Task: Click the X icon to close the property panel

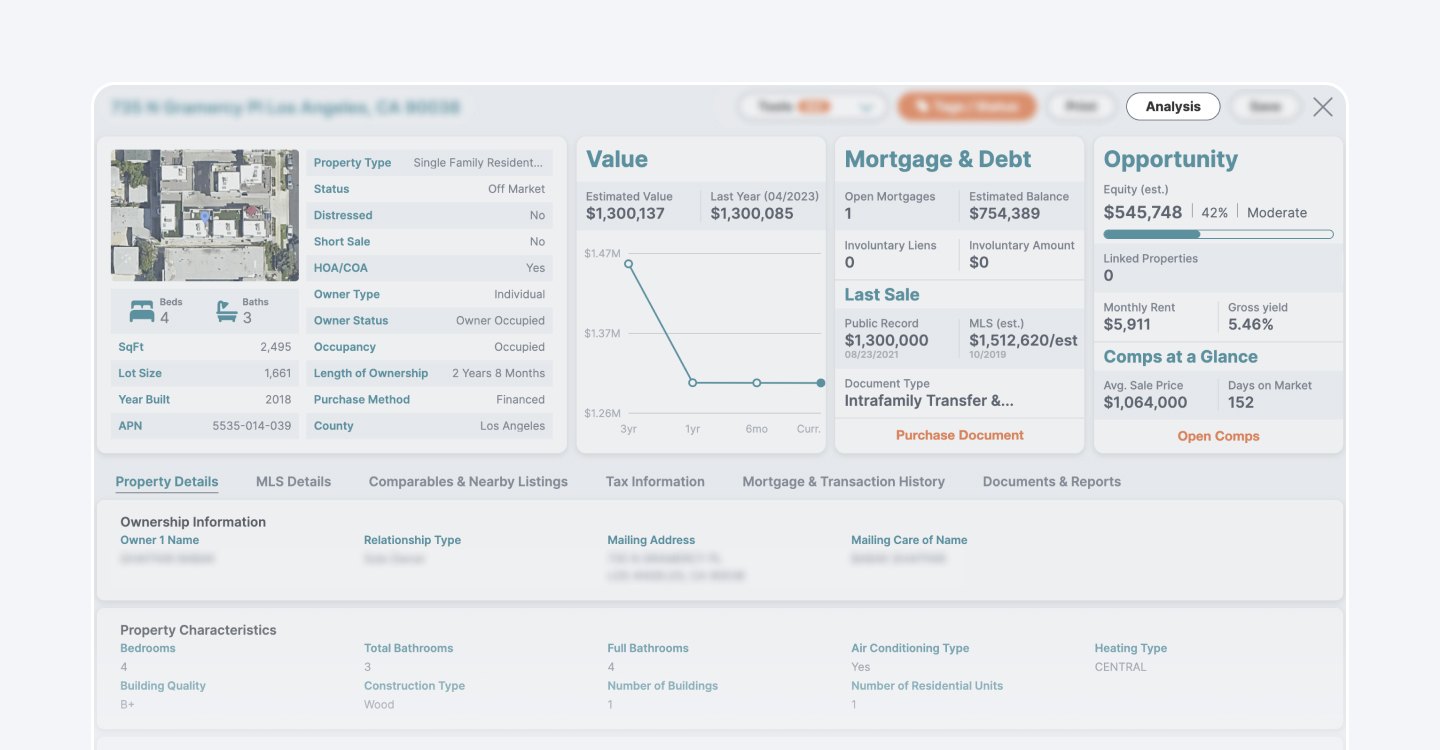Action: 1322,106
